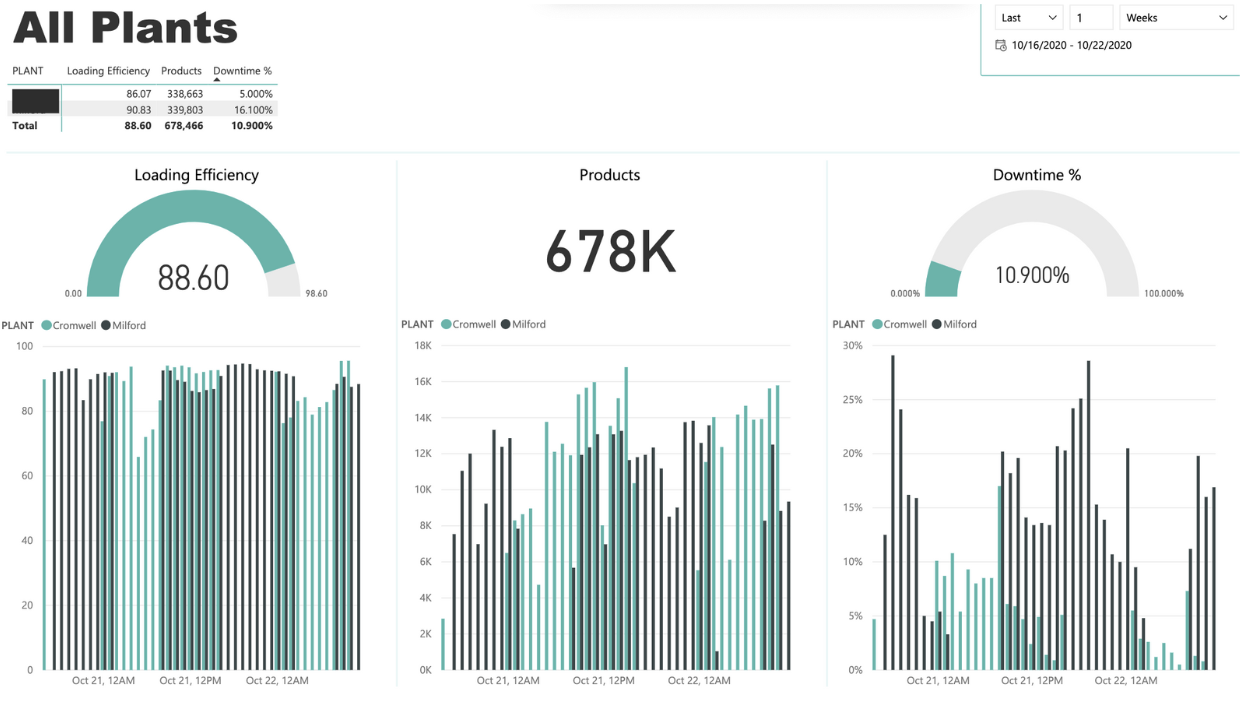Open the Weeks dropdown in the date slicer
This screenshot has height=704, width=1258.
tap(1176, 17)
